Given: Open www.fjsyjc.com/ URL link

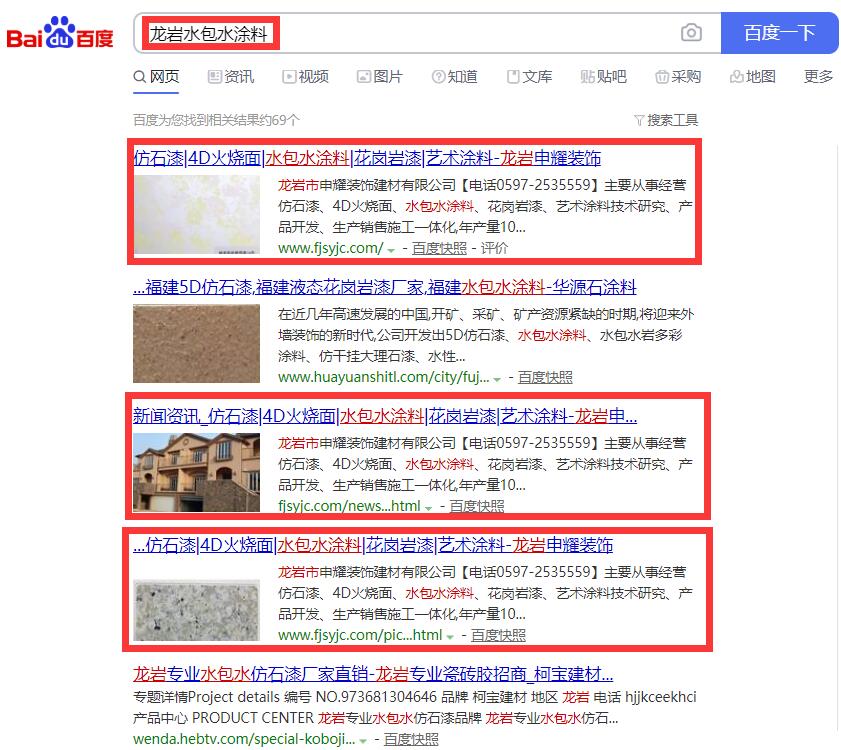Looking at the screenshot, I should (x=330, y=248).
